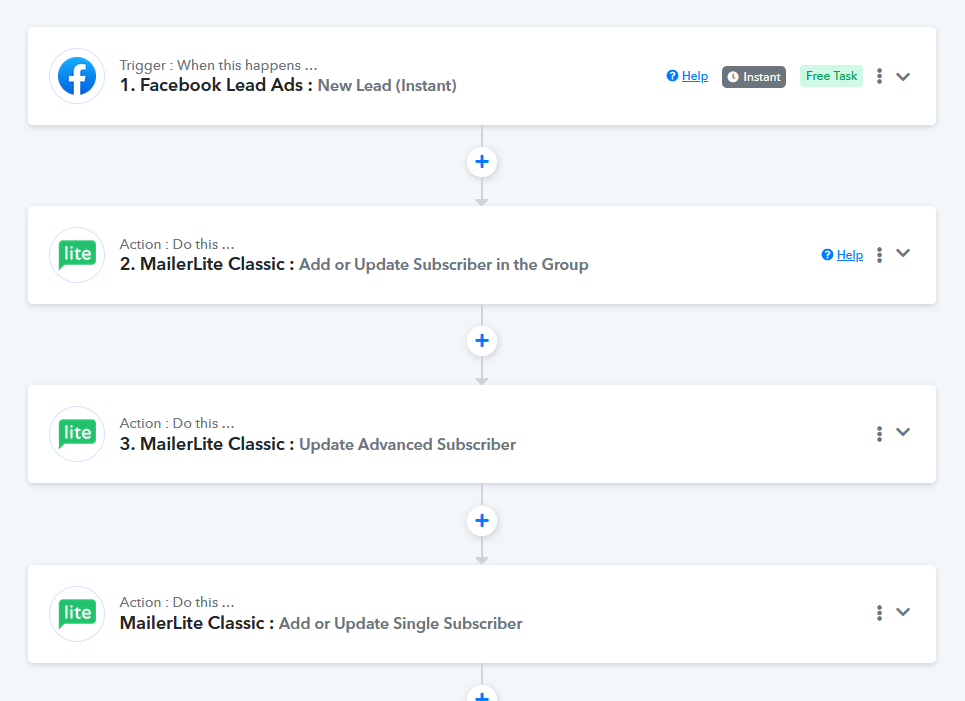
Task: Click title '2. MailerLite Classic : Add or Update Subscriber in the Group'
Action: click(354, 265)
